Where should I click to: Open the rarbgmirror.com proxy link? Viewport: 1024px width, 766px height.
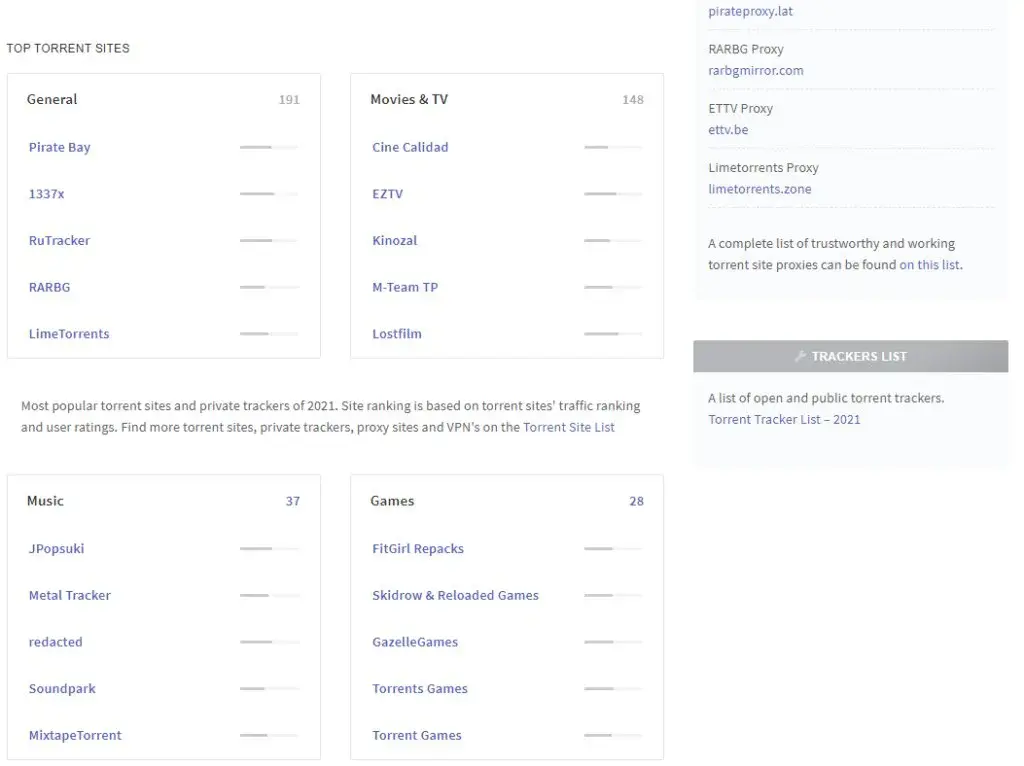756,71
